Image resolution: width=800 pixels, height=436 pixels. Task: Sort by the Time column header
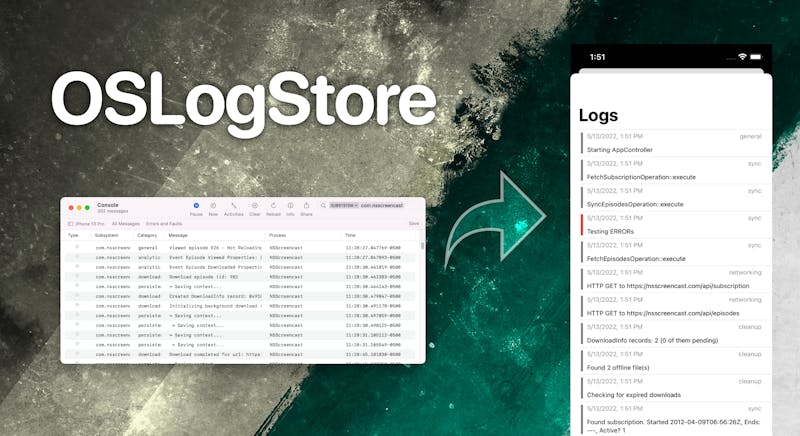click(350, 235)
